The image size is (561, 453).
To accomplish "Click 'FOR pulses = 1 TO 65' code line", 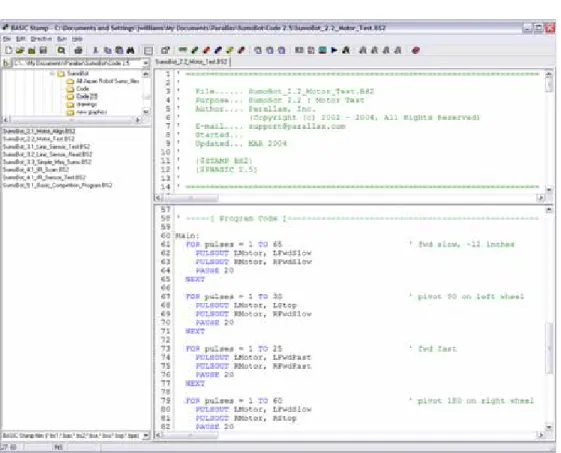I will pyautogui.click(x=234, y=244).
